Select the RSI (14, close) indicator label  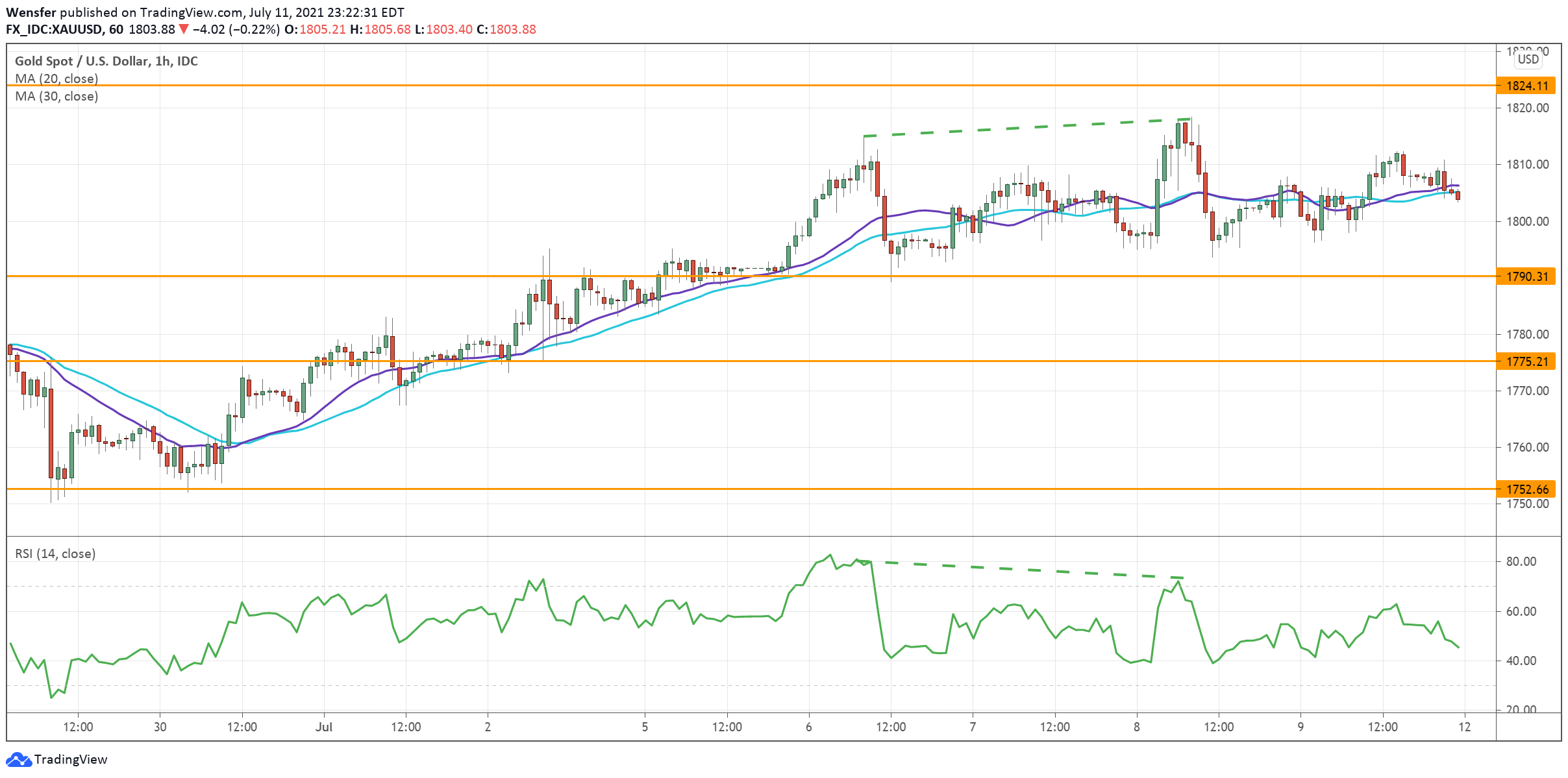55,553
